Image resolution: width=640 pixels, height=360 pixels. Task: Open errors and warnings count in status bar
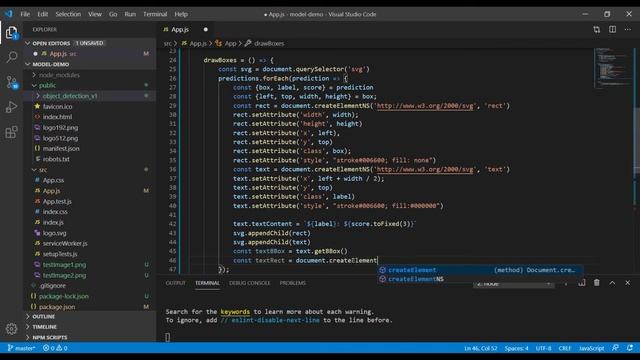pos(55,348)
